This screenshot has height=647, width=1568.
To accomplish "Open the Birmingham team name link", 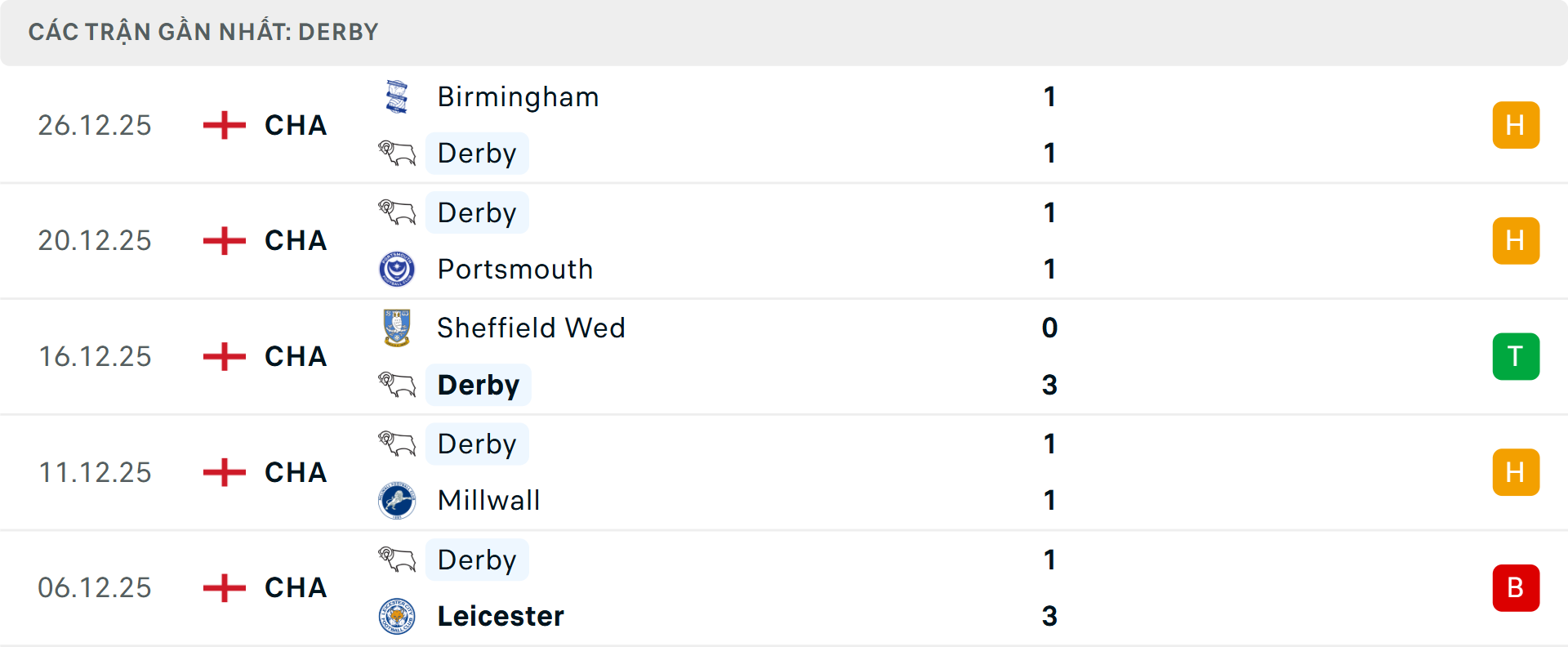I will point(518,96).
